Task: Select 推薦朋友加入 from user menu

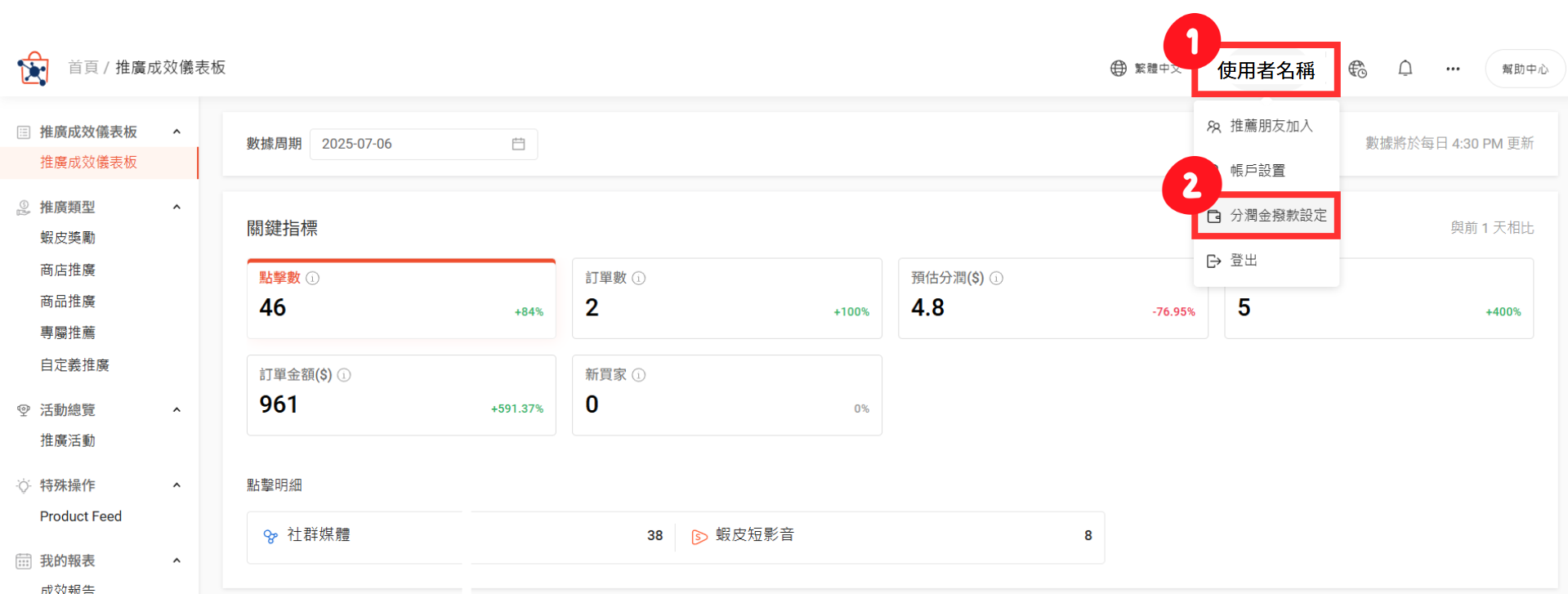Action: 1266,126
